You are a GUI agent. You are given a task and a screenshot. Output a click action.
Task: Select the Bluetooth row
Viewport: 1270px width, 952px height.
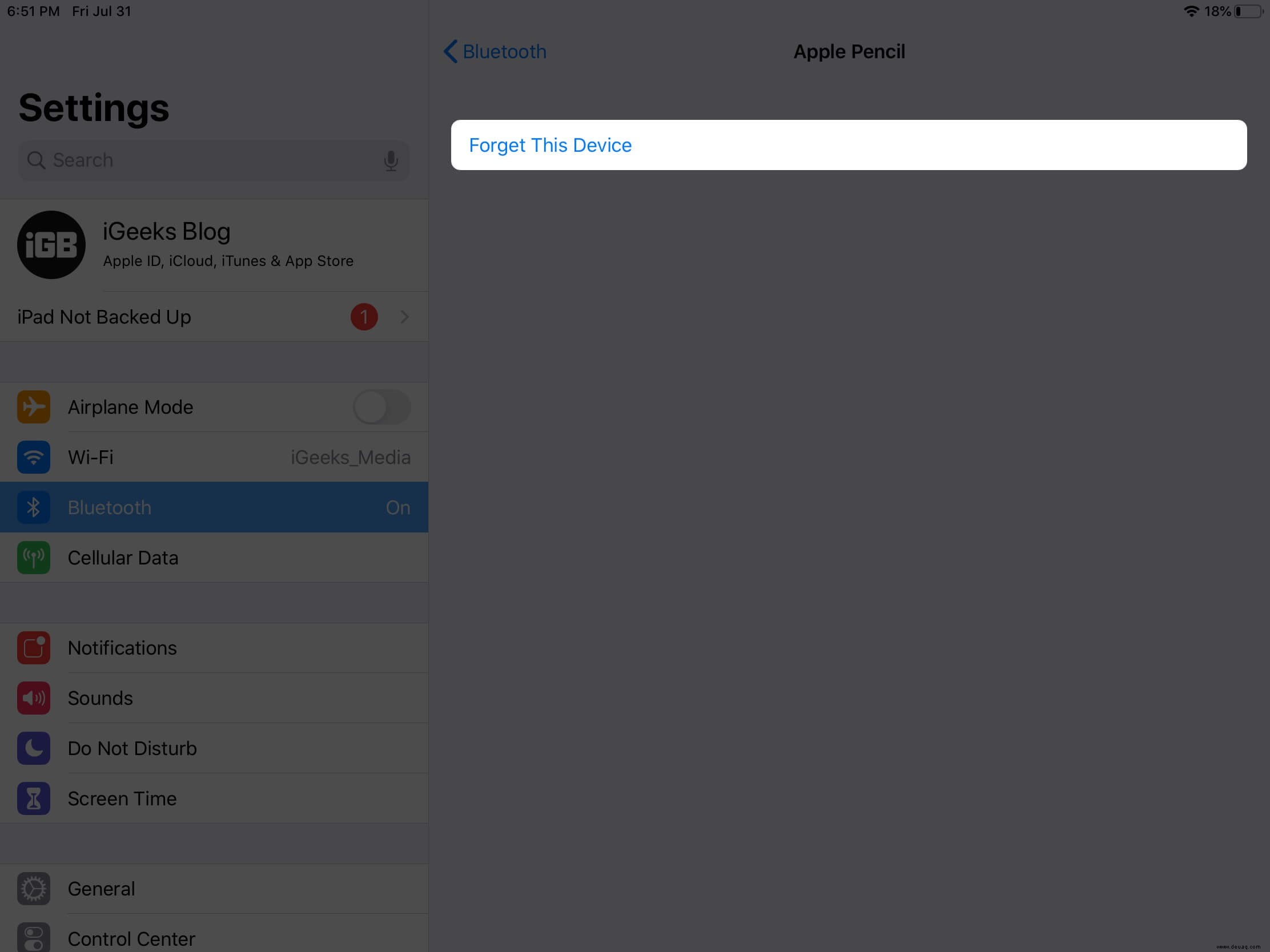(214, 507)
